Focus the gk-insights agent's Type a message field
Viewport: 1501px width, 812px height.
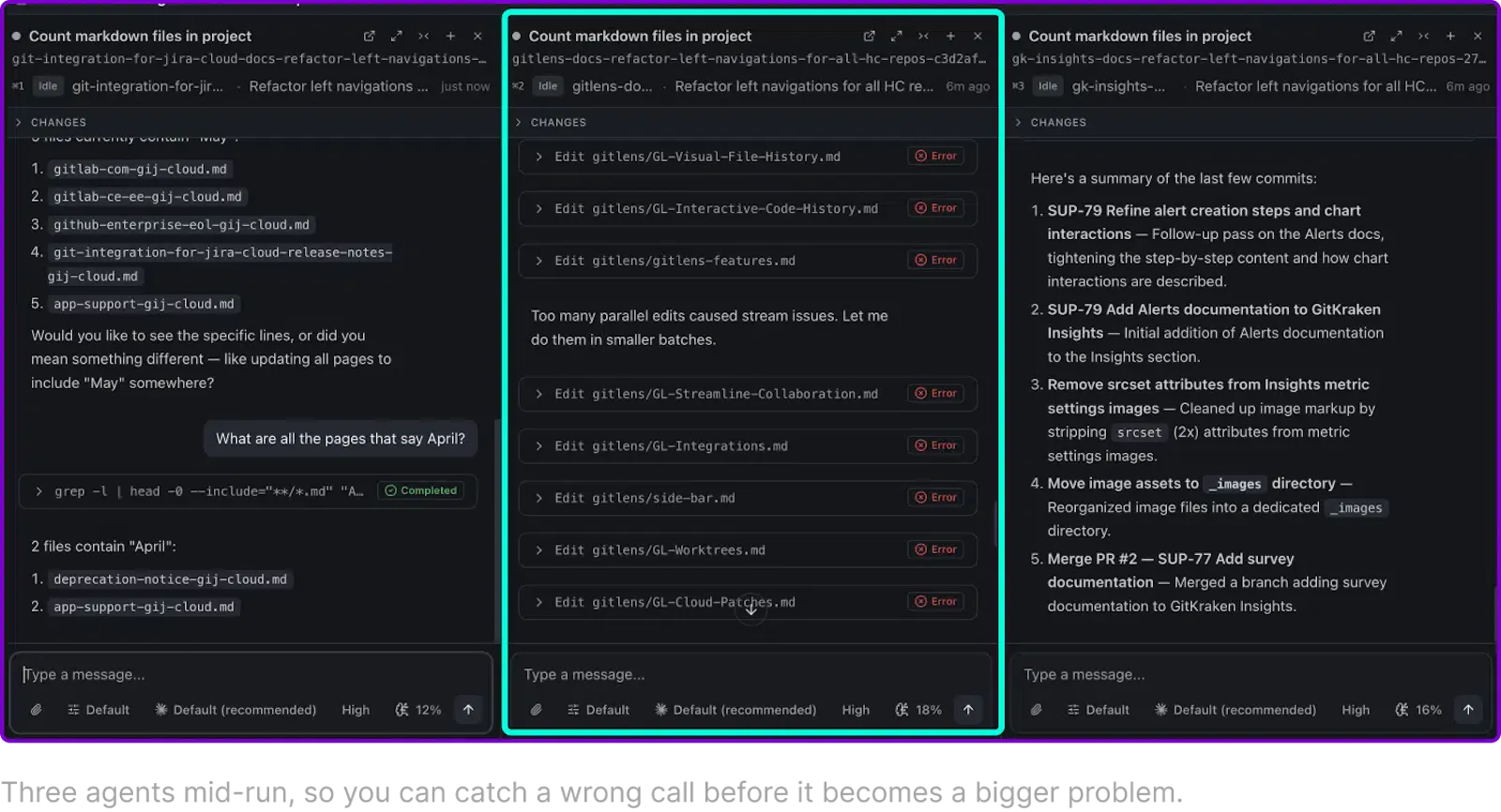(1251, 674)
